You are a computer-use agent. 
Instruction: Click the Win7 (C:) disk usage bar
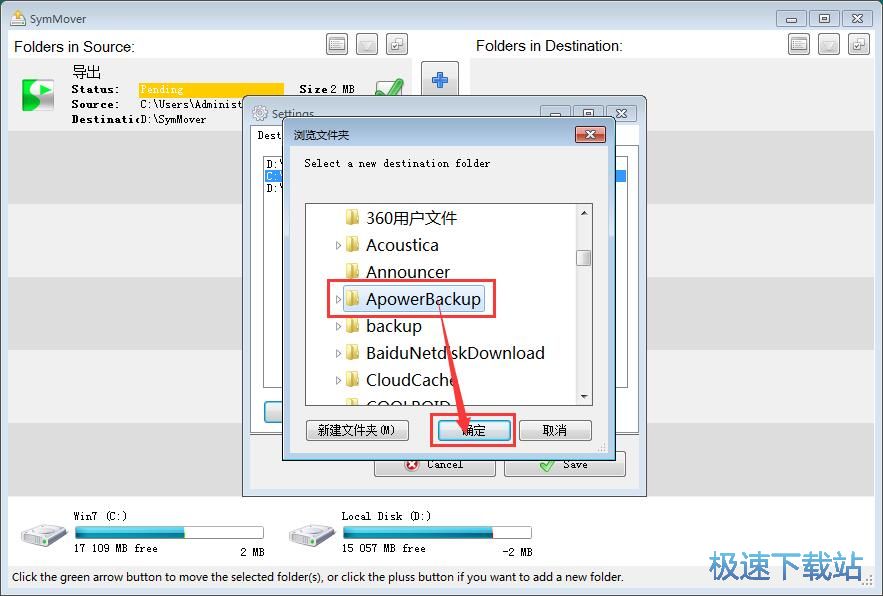tap(169, 532)
